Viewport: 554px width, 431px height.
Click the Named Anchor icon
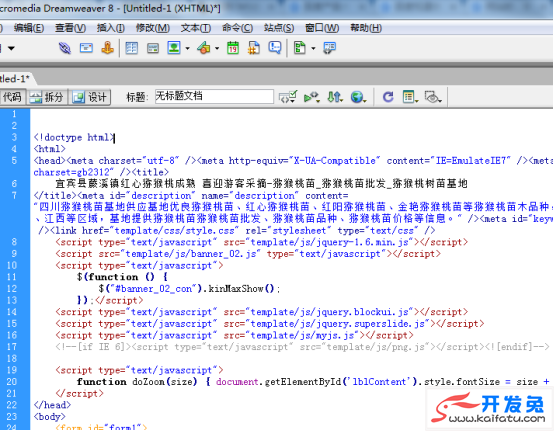coord(107,48)
